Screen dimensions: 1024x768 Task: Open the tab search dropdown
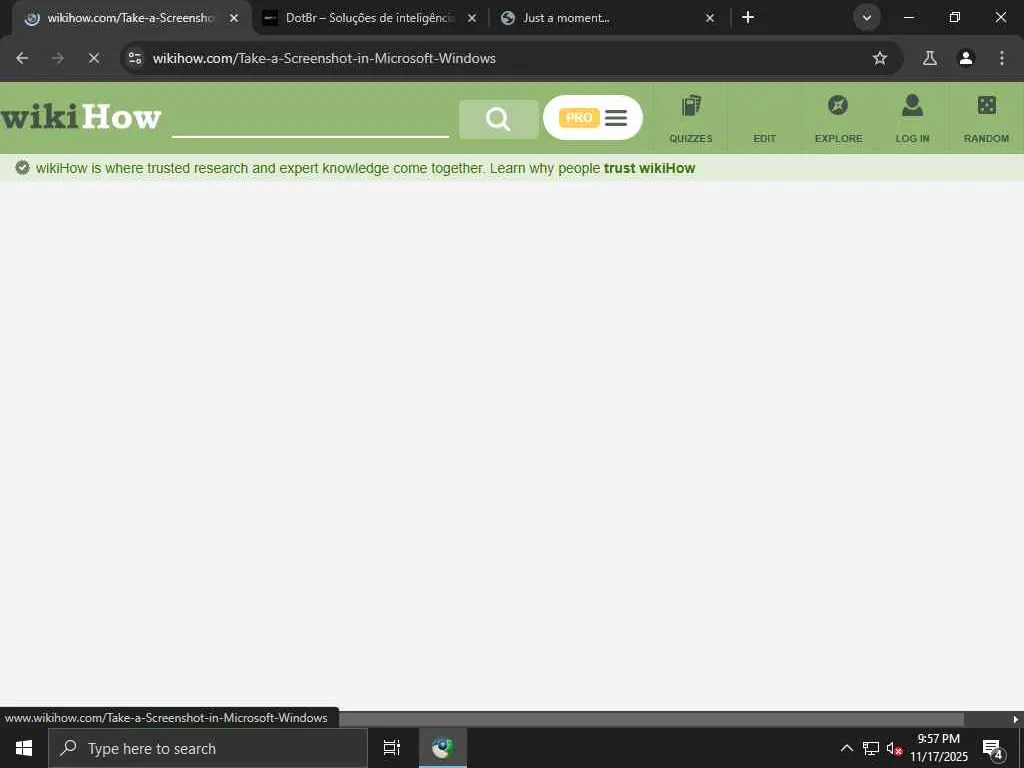tap(867, 18)
